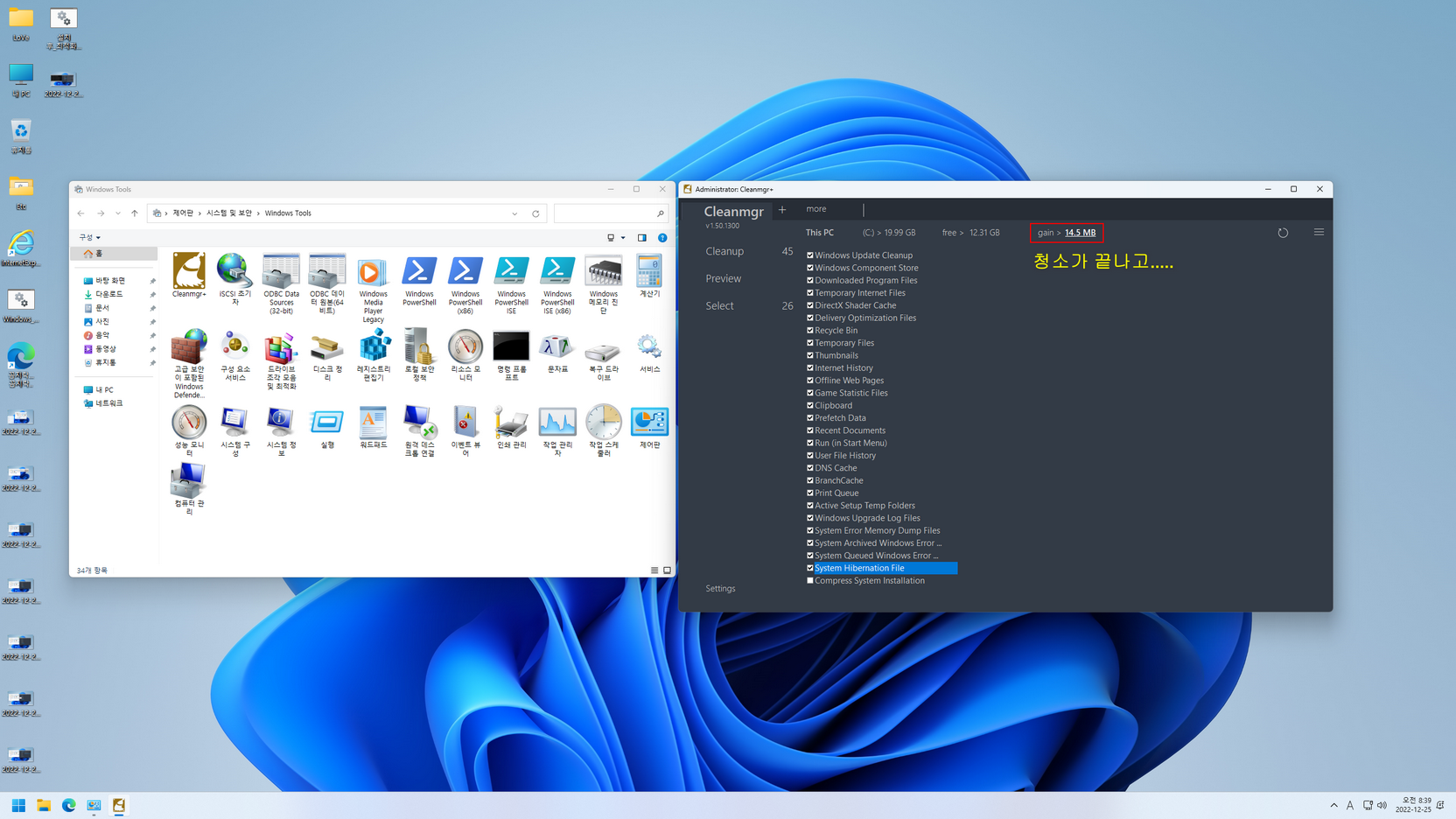The image size is (1456, 819).
Task: Open the Windows Start button
Action: point(18,805)
